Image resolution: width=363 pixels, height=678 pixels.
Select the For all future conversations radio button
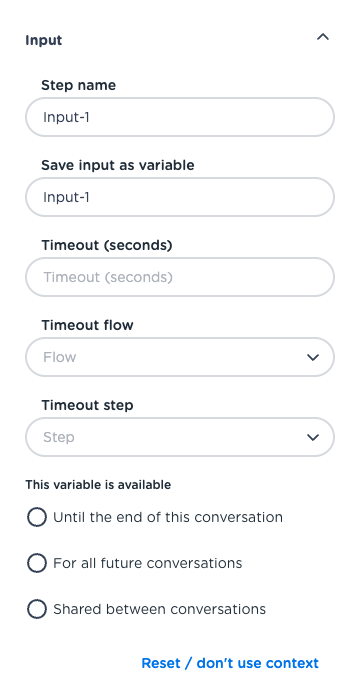tap(37, 563)
